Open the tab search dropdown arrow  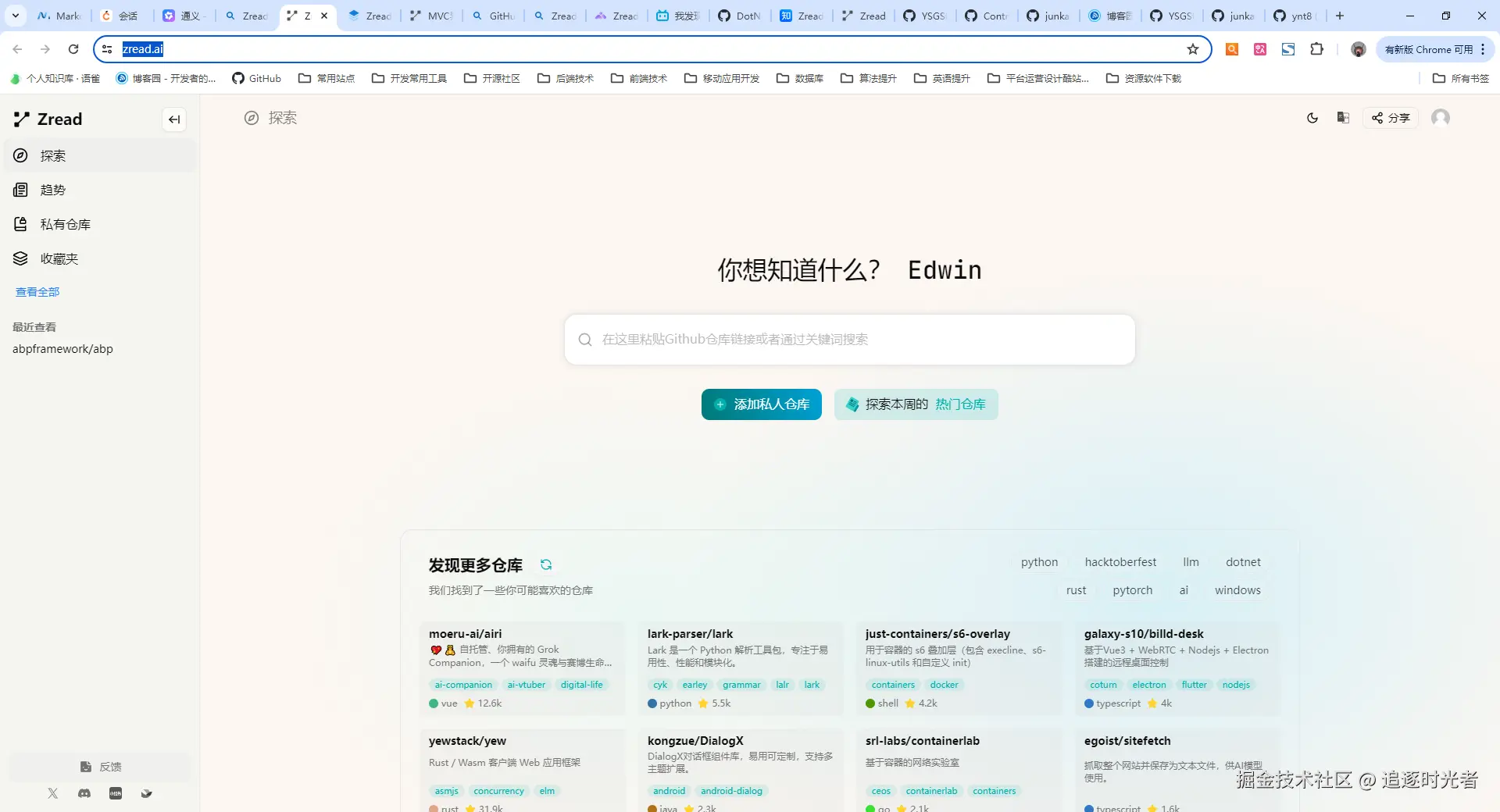pyautogui.click(x=15, y=16)
